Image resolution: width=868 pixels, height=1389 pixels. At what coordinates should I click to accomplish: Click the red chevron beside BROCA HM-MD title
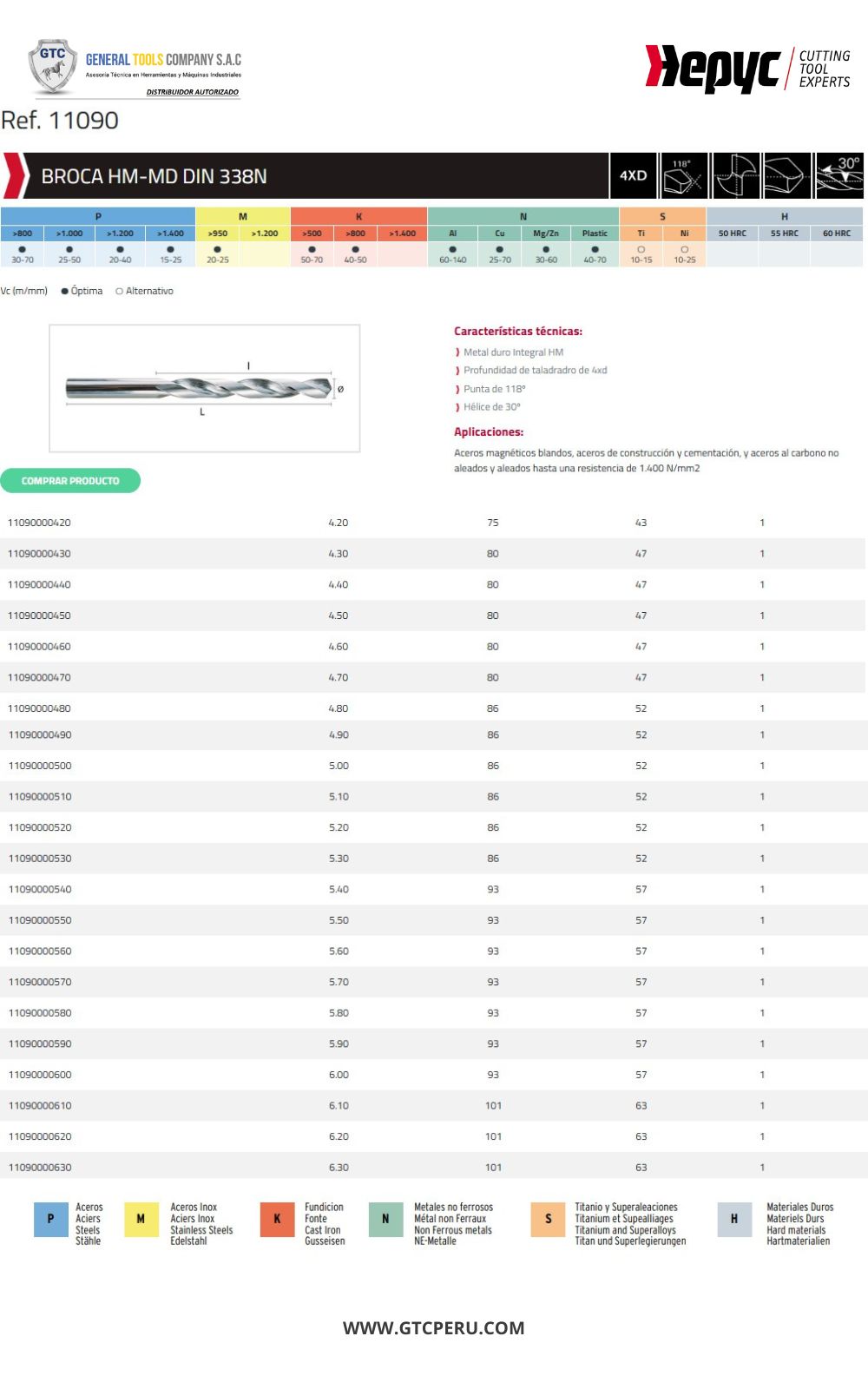(x=15, y=175)
